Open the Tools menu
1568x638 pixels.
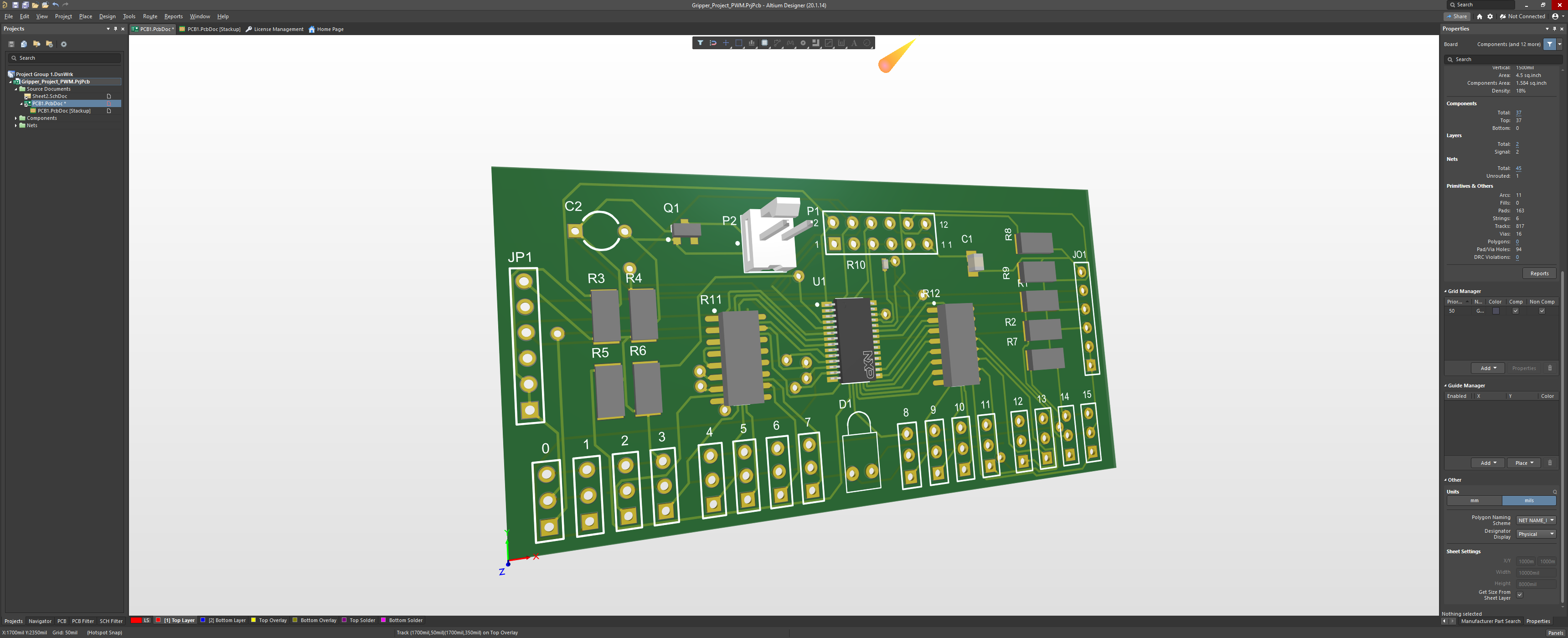(129, 16)
